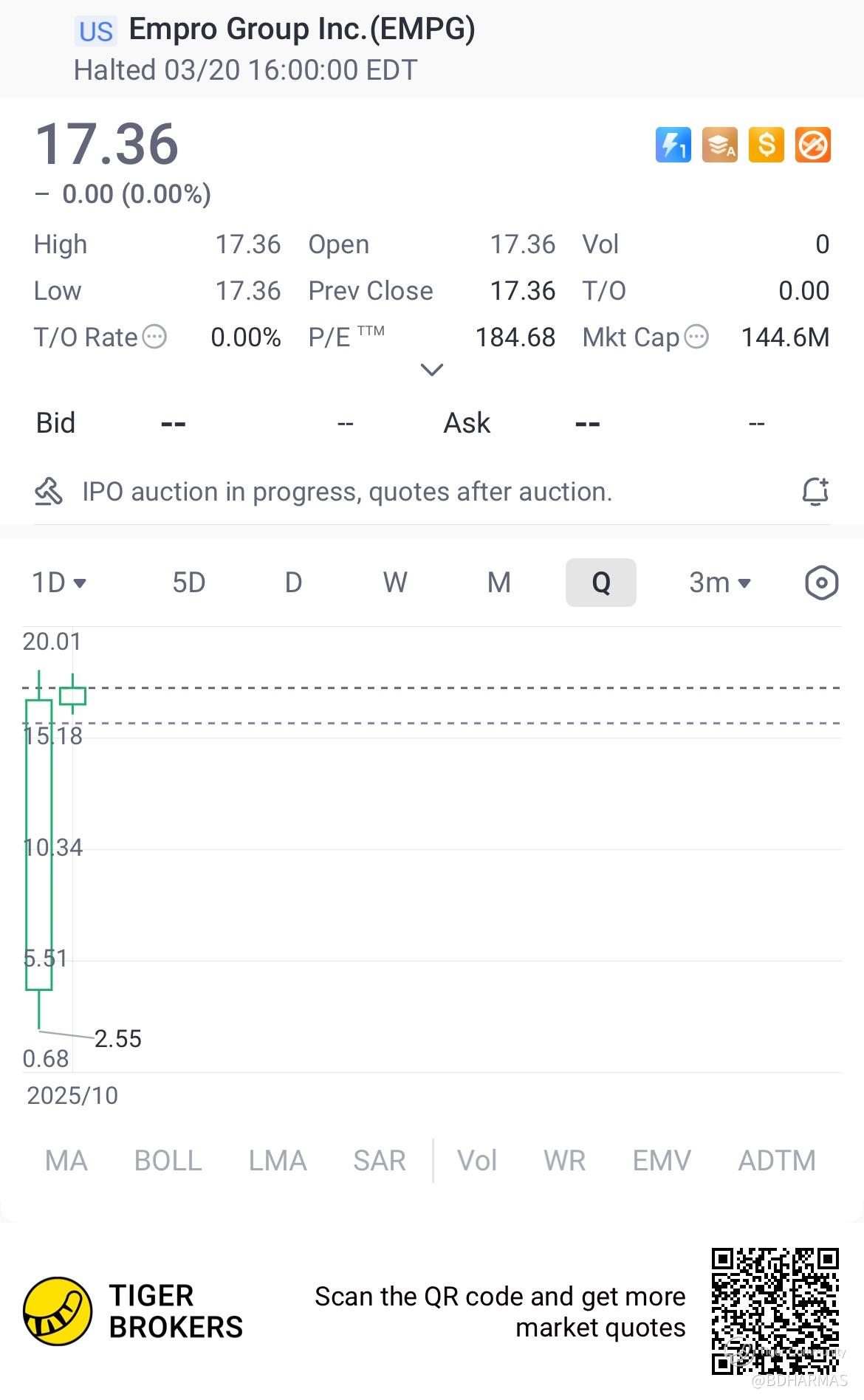Open the 1D timeframe dropdown
Image resolution: width=864 pixels, height=1400 pixels.
59,583
